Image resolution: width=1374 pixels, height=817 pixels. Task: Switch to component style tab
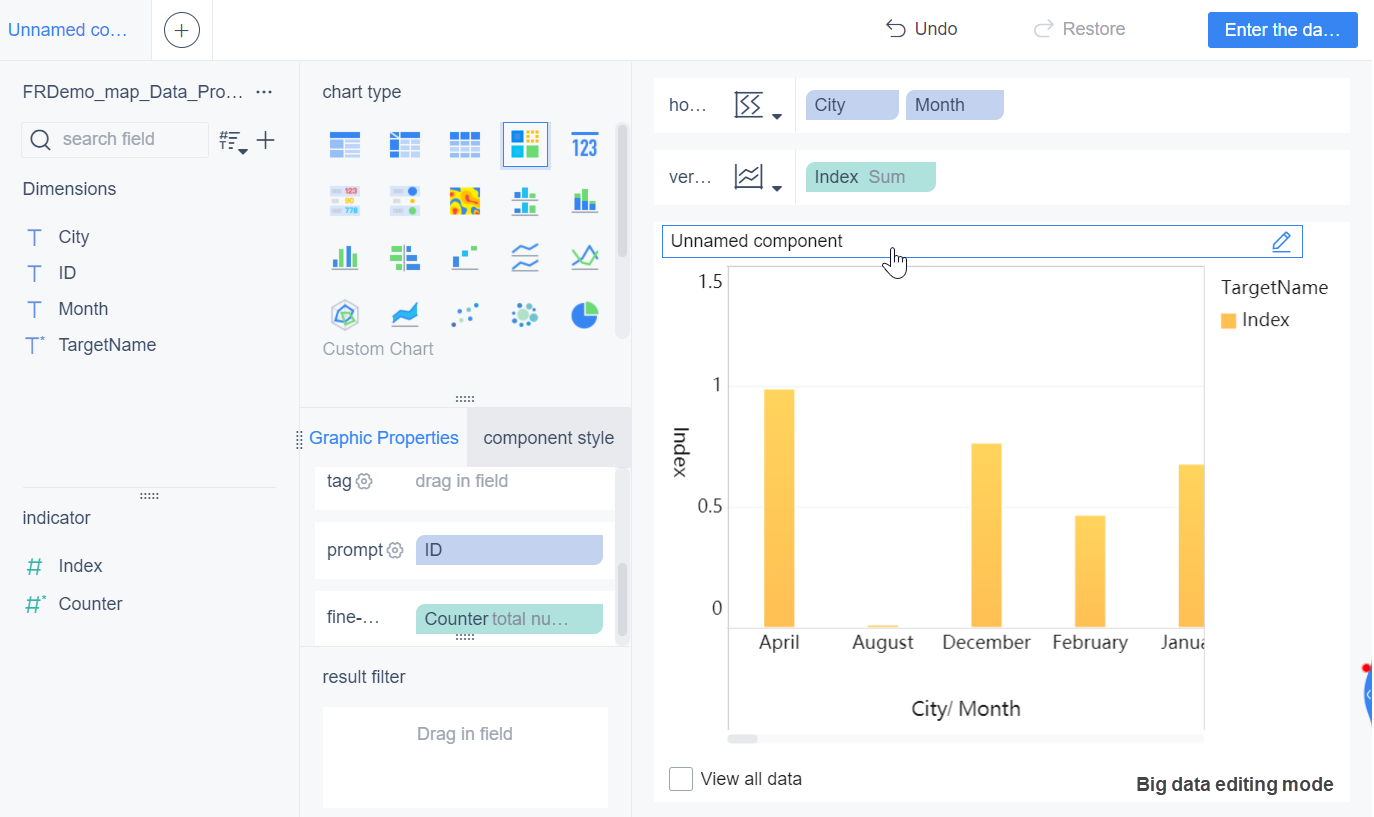(549, 438)
